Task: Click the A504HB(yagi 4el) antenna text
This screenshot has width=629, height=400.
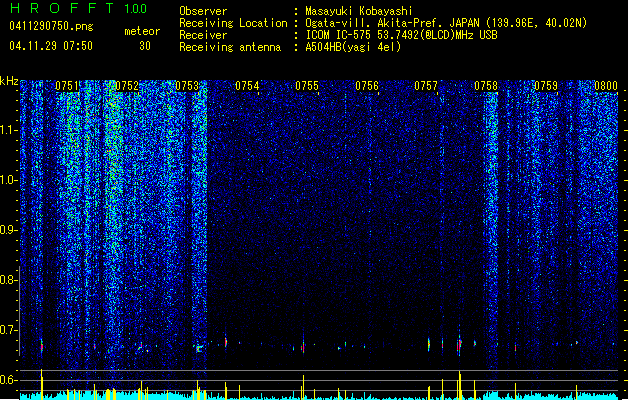Action: 353,47
